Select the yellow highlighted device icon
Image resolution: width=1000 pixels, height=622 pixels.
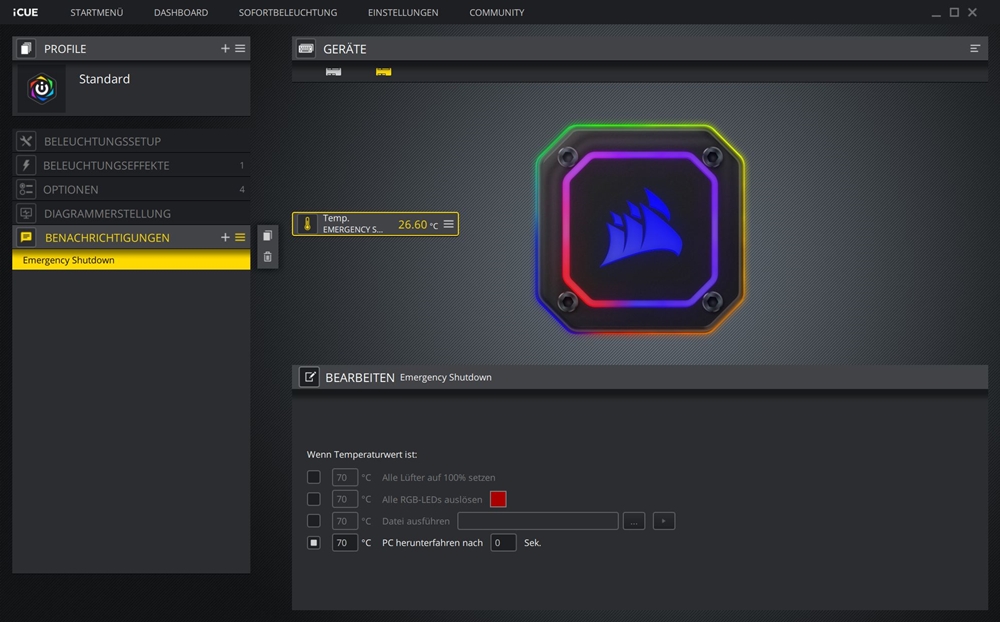[383, 71]
